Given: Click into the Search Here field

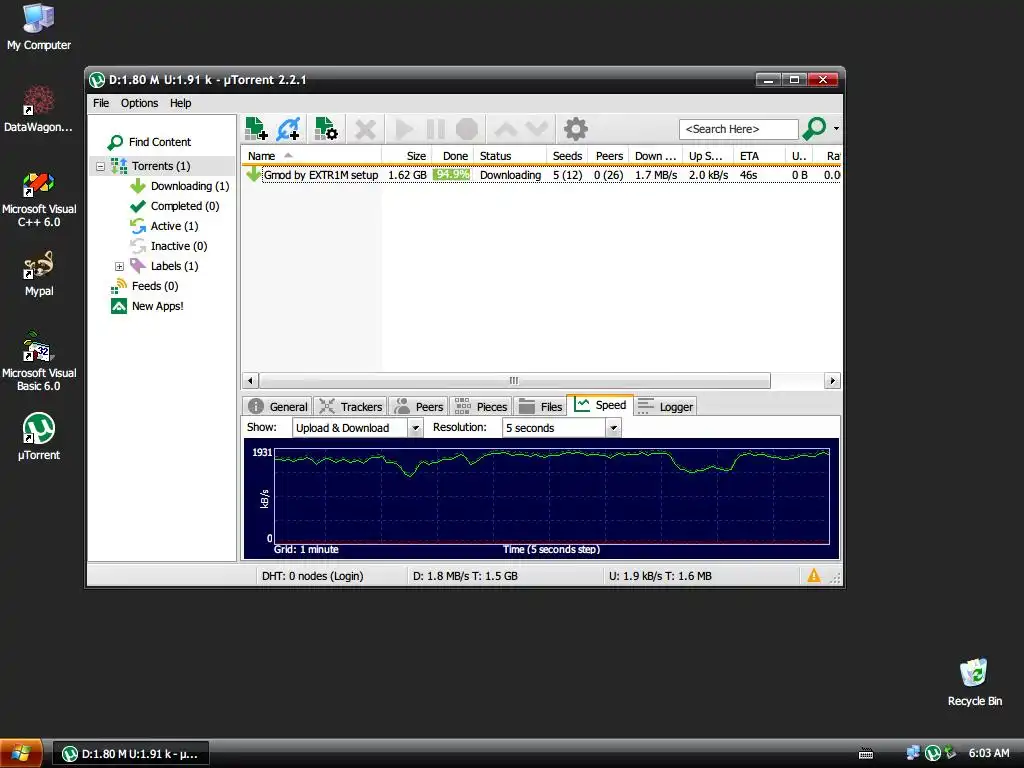Looking at the screenshot, I should click(x=738, y=129).
